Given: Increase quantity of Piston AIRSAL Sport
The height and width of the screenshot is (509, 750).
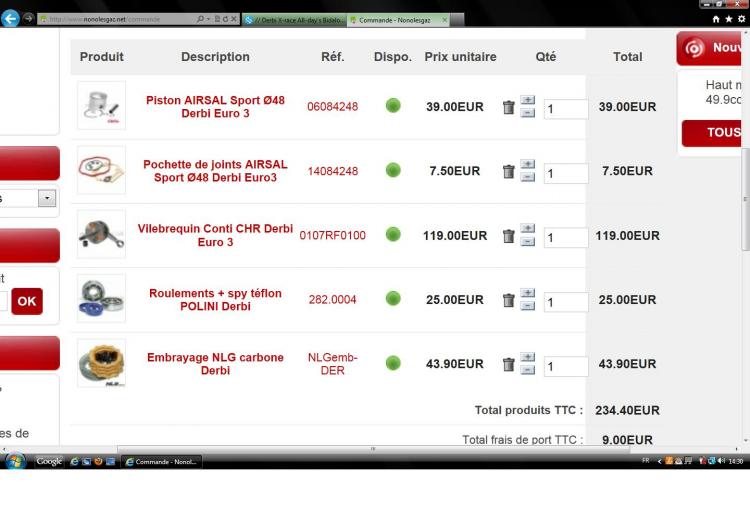Looking at the screenshot, I should (x=528, y=100).
